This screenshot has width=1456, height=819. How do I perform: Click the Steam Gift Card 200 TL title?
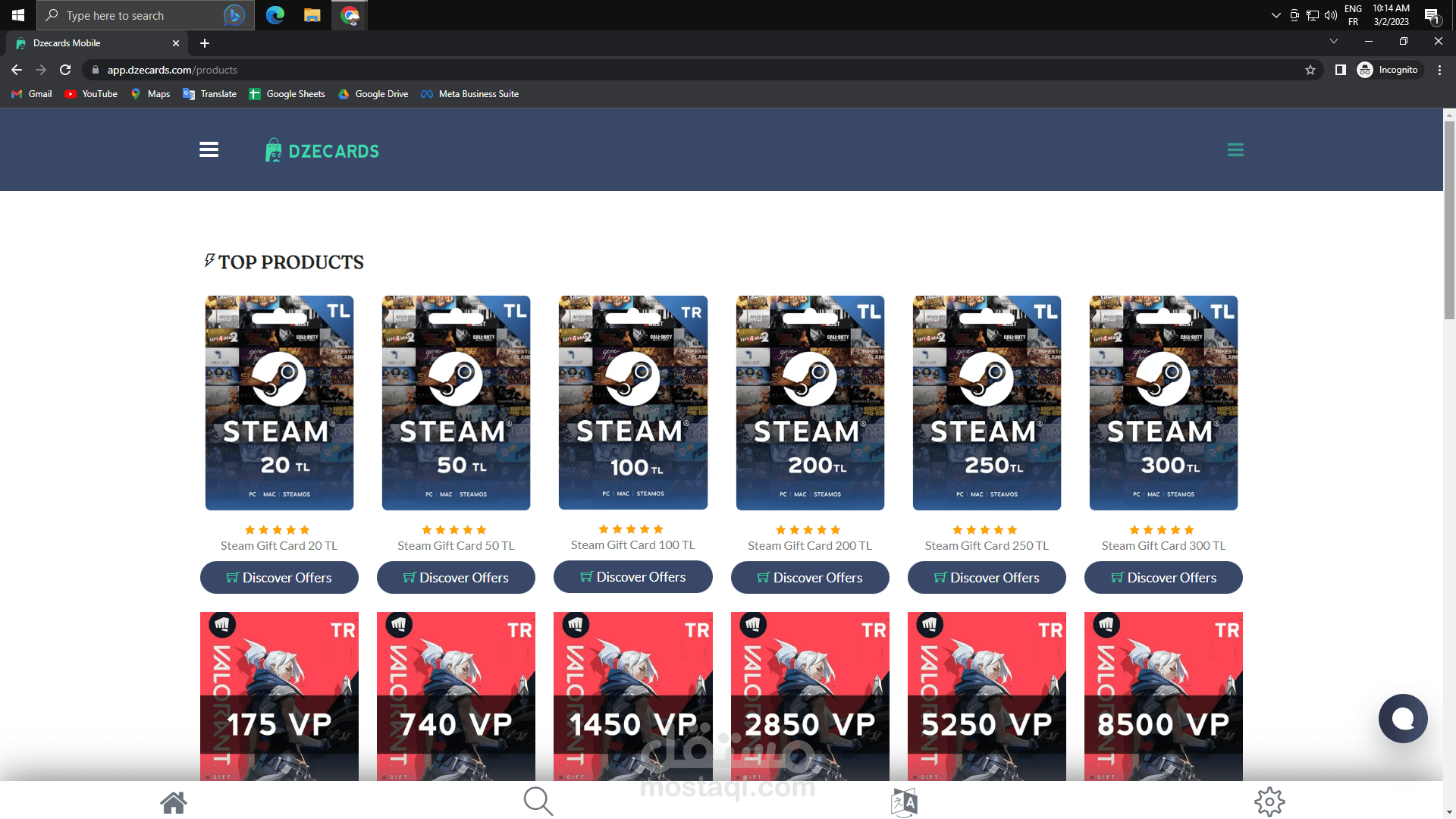point(810,546)
